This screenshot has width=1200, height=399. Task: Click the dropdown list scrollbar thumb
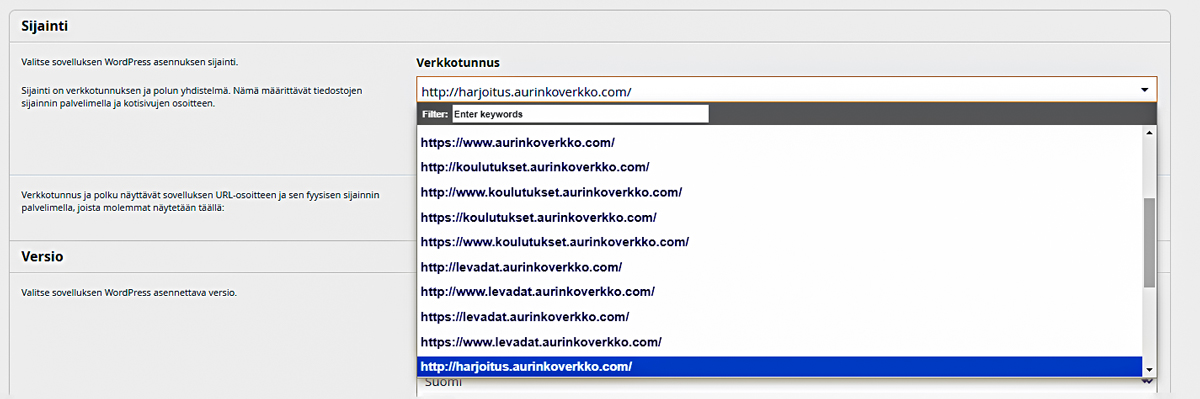pos(1150,242)
